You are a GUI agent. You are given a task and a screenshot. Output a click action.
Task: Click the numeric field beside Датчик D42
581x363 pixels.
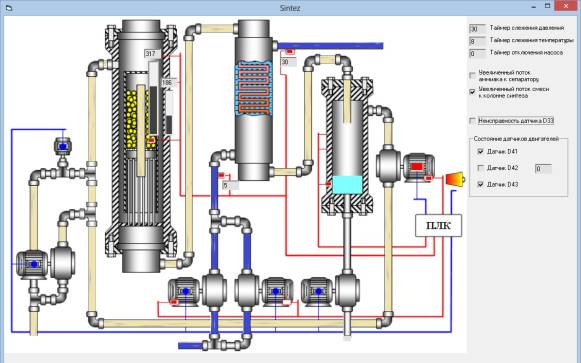click(543, 169)
